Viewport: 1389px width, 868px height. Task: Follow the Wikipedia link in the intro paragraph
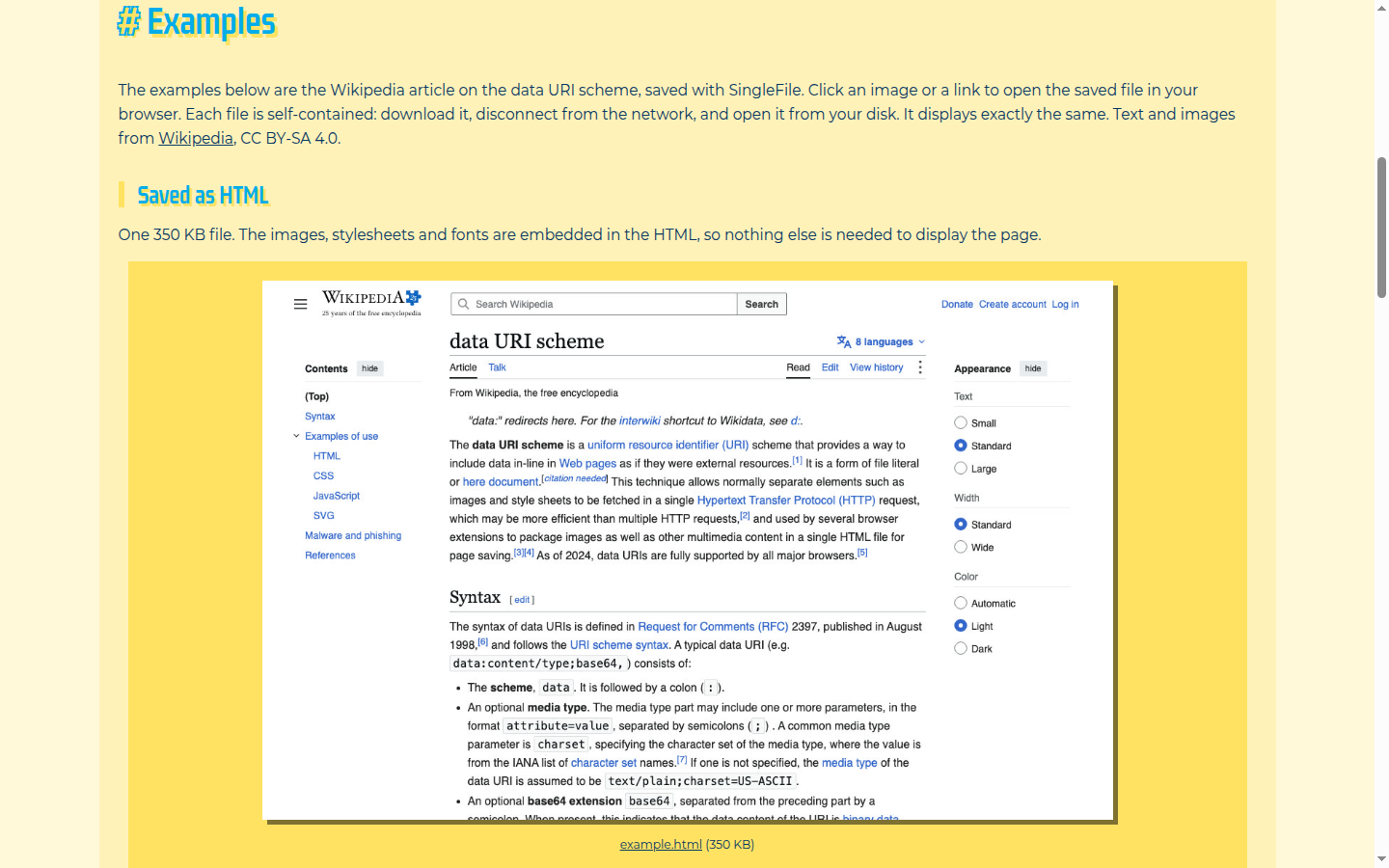(196, 138)
